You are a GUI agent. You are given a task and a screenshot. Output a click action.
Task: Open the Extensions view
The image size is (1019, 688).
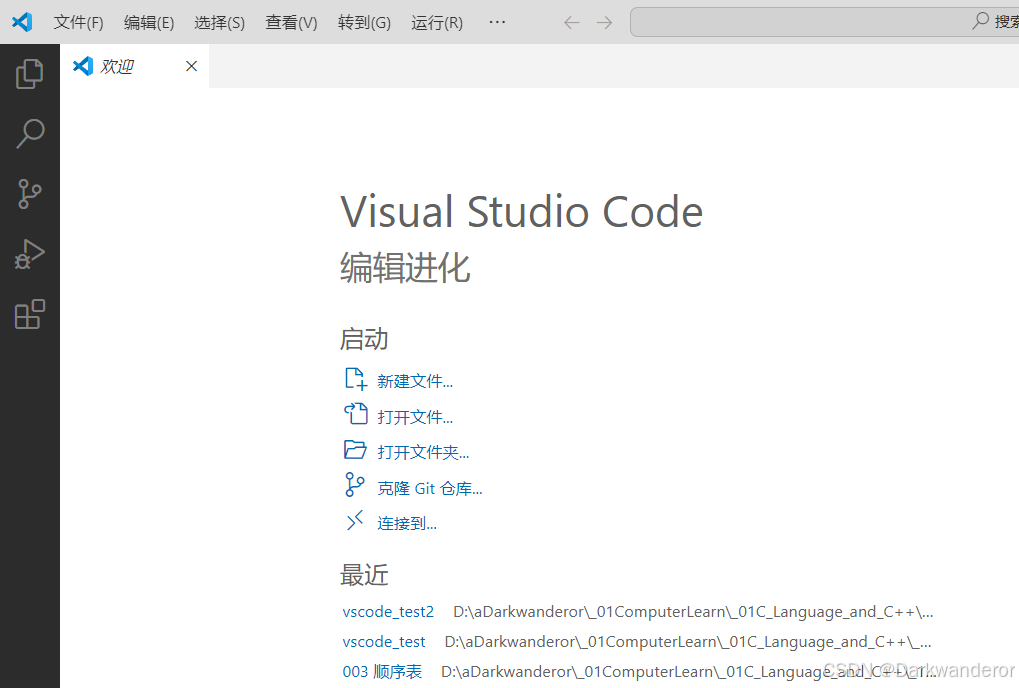pos(30,314)
